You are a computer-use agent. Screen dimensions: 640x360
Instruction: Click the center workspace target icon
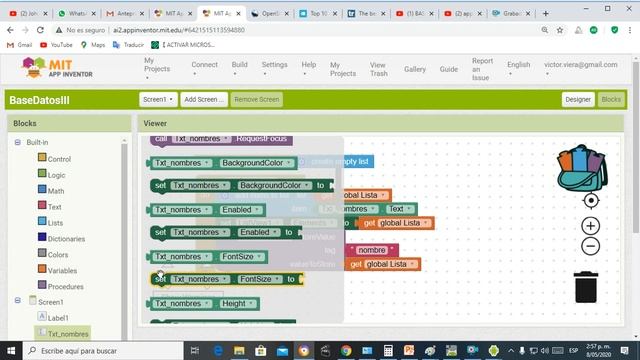[x=591, y=200]
